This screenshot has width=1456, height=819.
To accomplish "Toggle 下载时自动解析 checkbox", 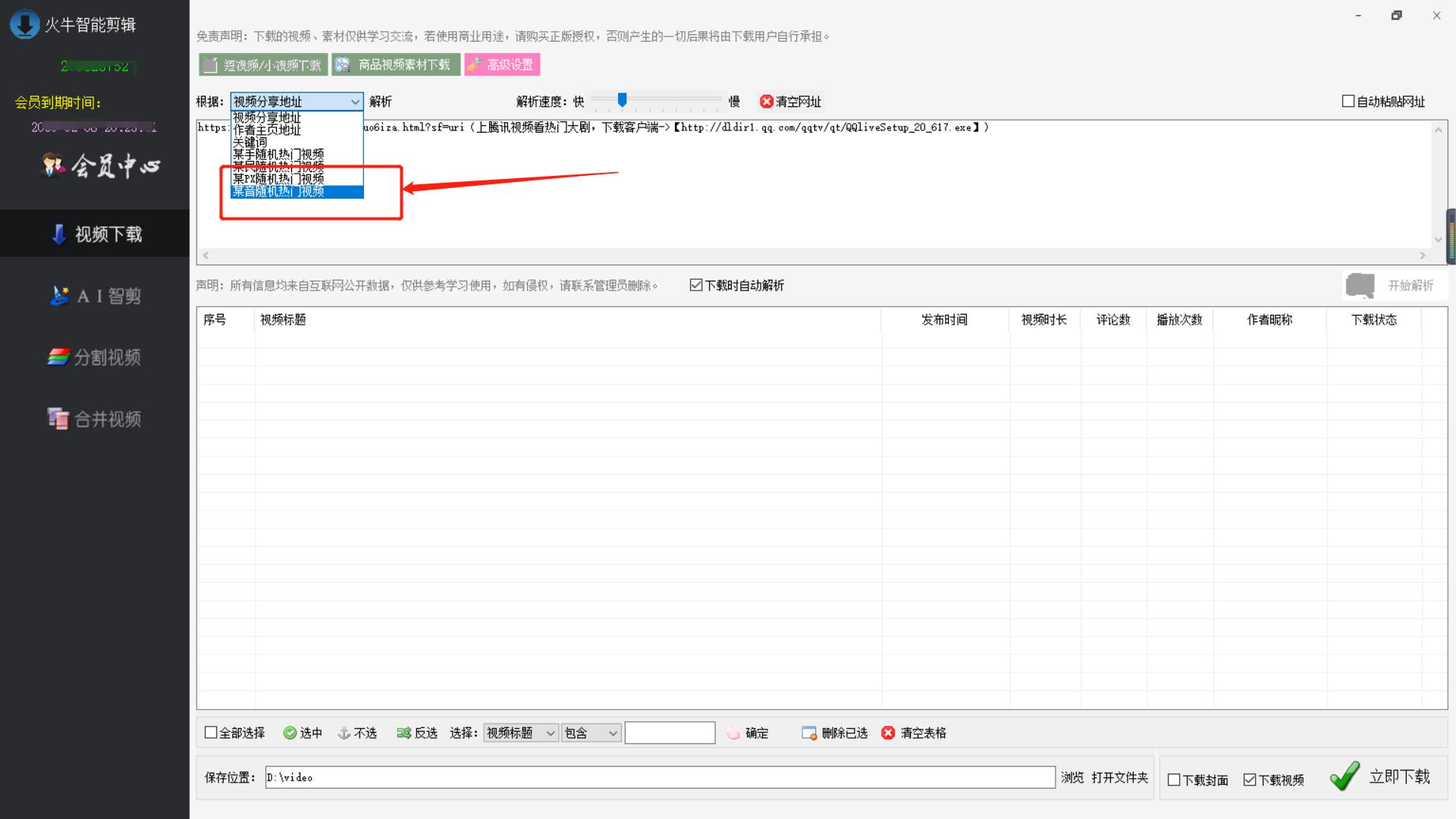I will pos(696,285).
